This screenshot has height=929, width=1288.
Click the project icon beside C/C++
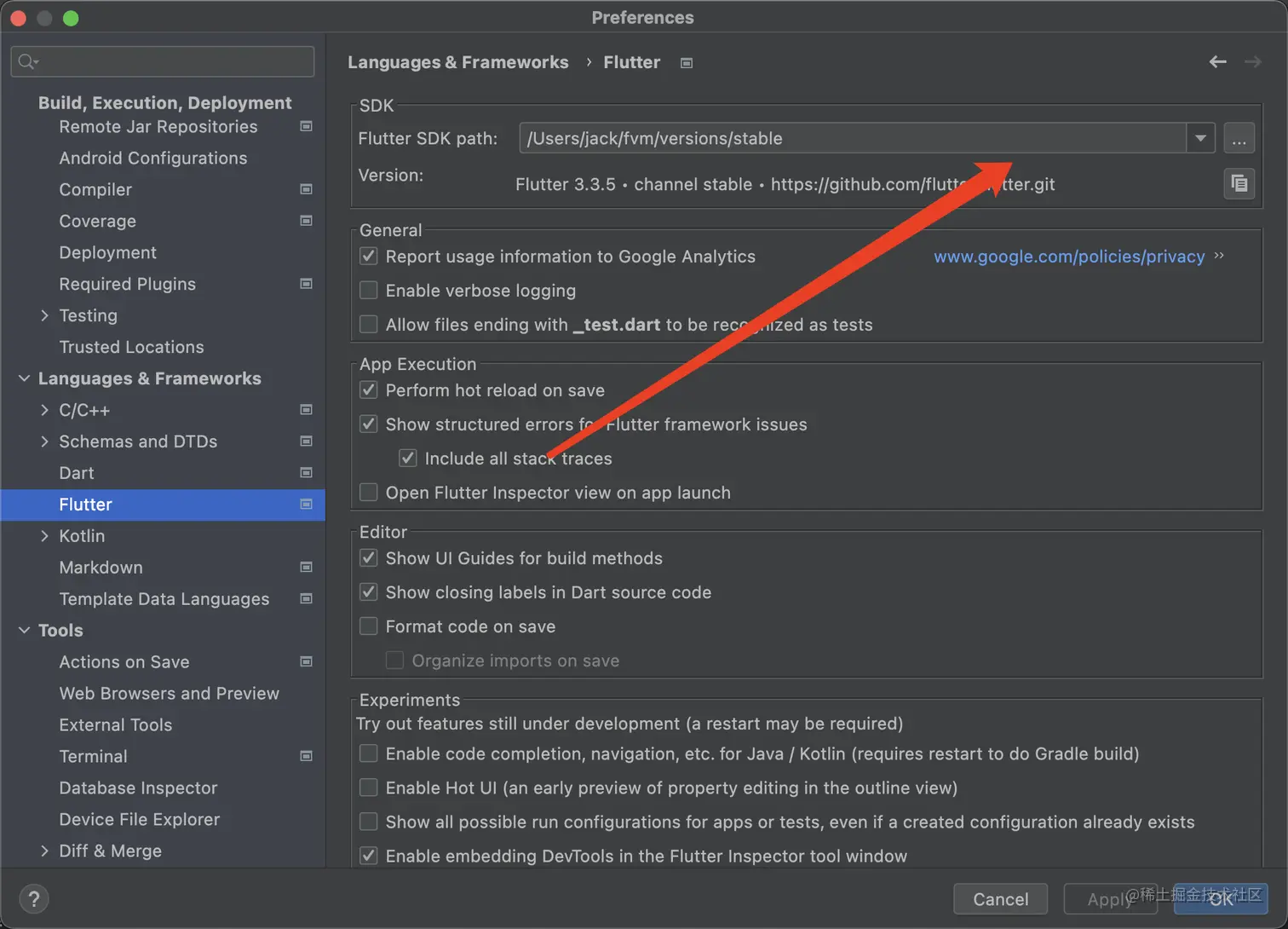pyautogui.click(x=307, y=410)
